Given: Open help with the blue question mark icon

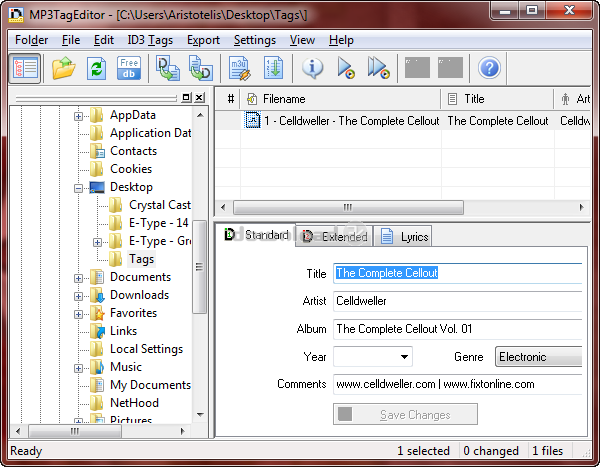Looking at the screenshot, I should click(489, 68).
